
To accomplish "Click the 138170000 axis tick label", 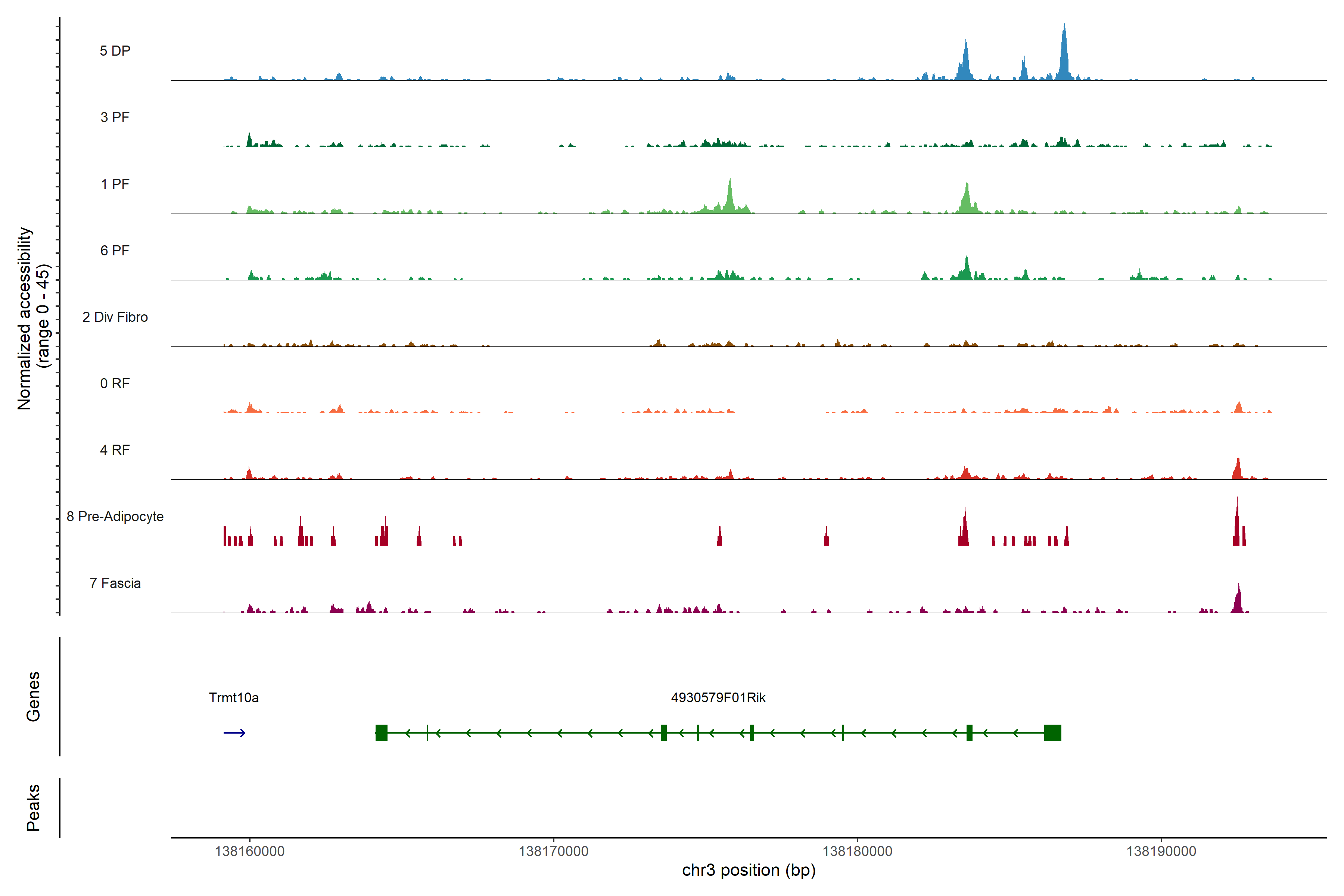I will [x=553, y=852].
